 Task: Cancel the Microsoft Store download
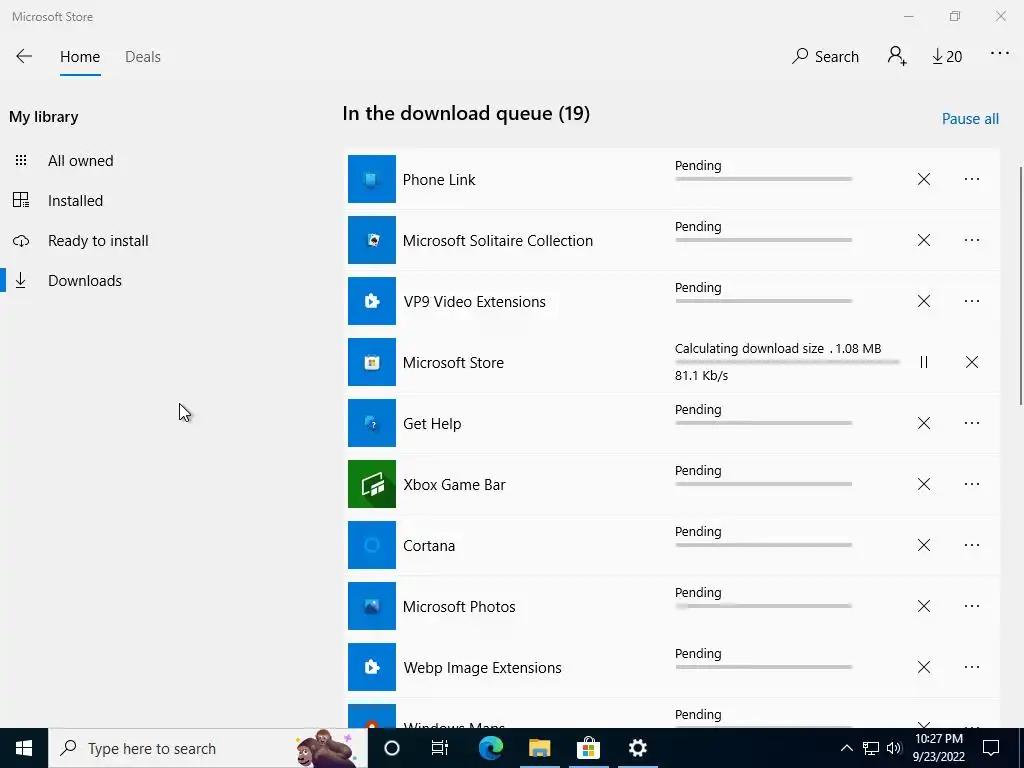click(x=972, y=362)
